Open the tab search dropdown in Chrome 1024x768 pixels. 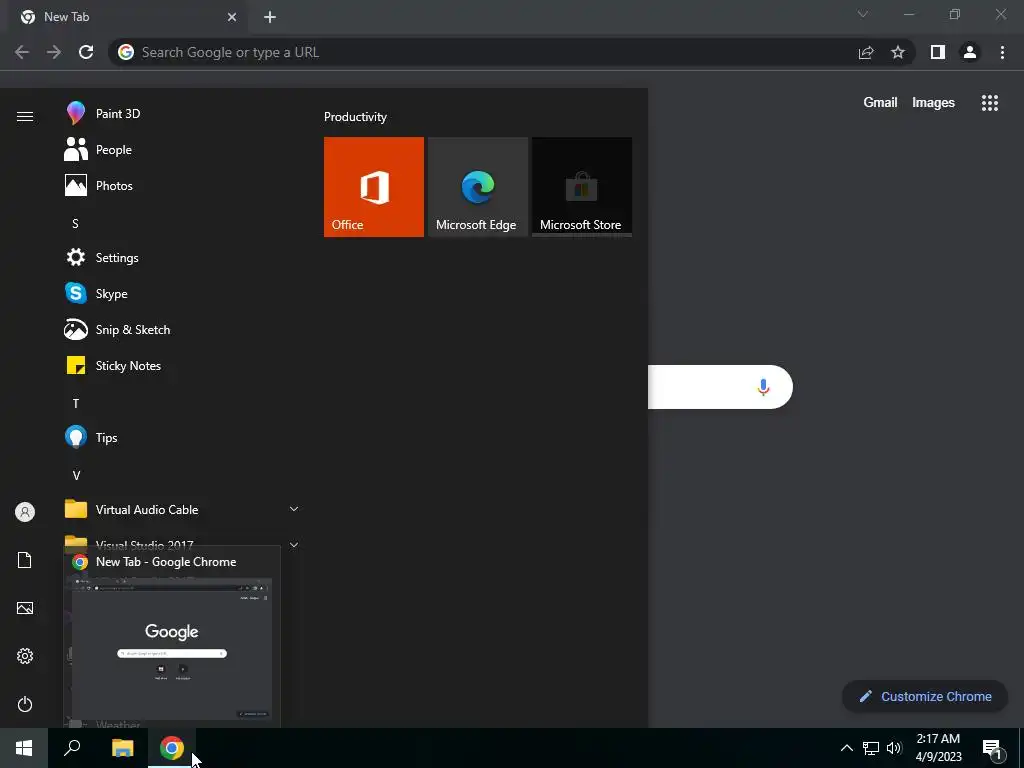coord(863,14)
